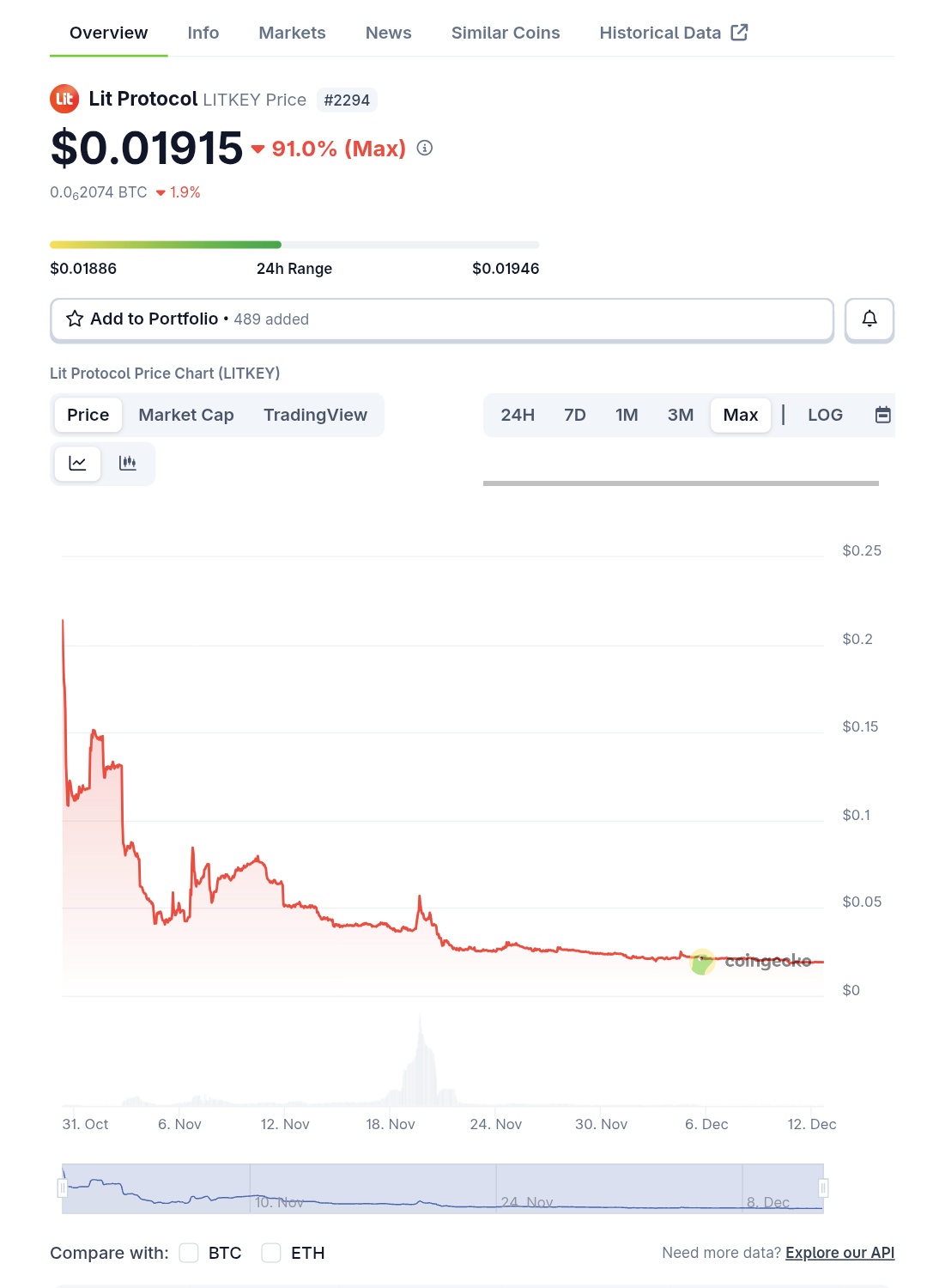Viewport: 927px width, 1288px height.
Task: Switch to line chart view icon
Action: [x=78, y=464]
